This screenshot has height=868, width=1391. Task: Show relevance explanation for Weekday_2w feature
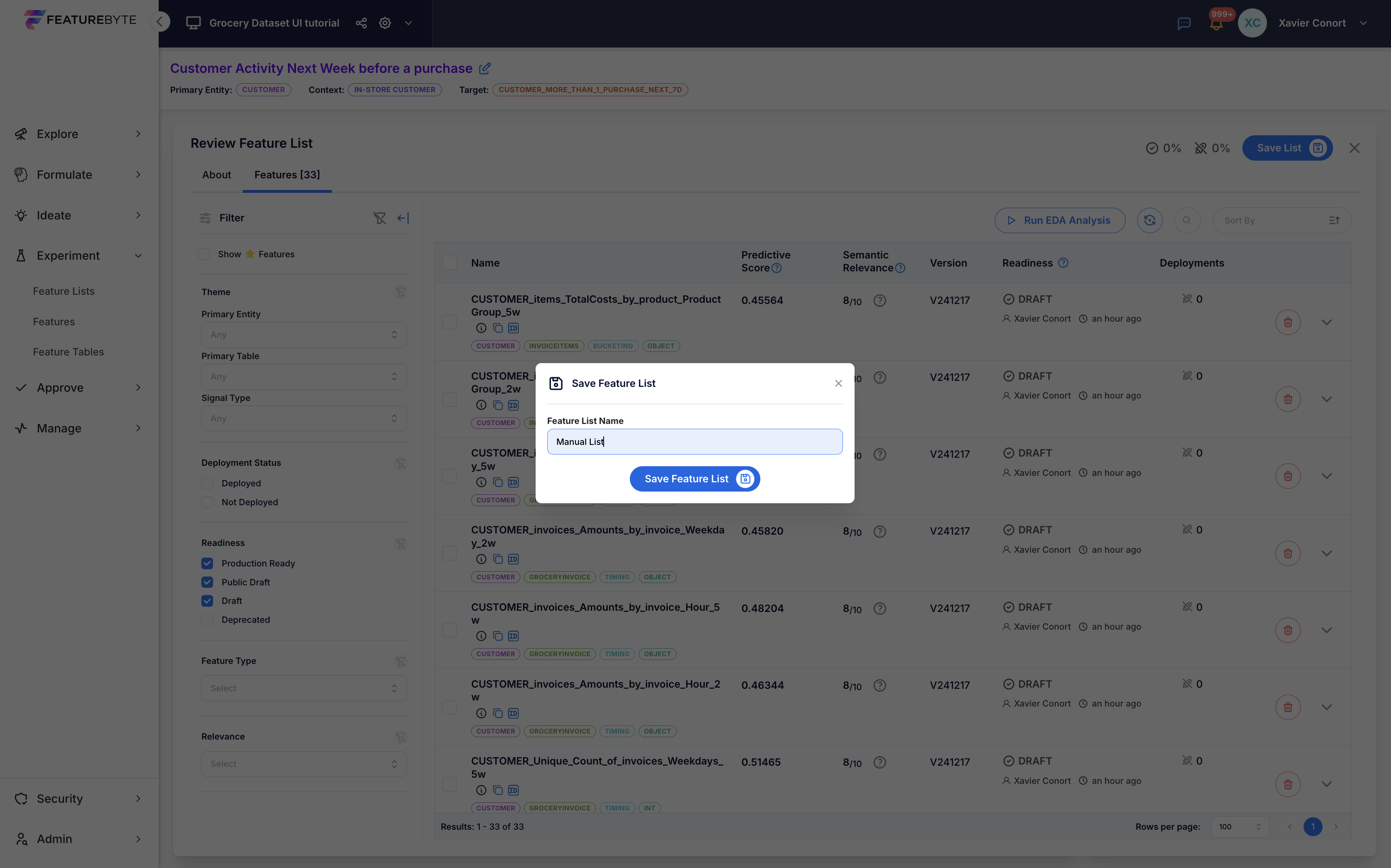pos(880,531)
